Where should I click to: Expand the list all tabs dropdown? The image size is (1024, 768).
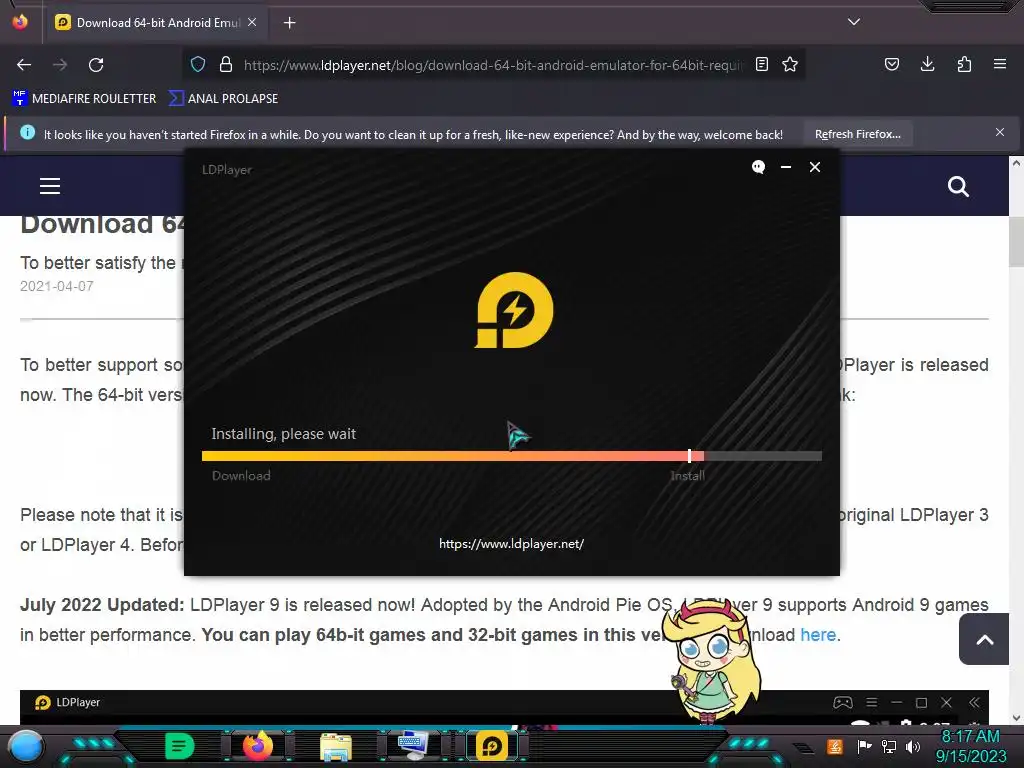[x=854, y=22]
